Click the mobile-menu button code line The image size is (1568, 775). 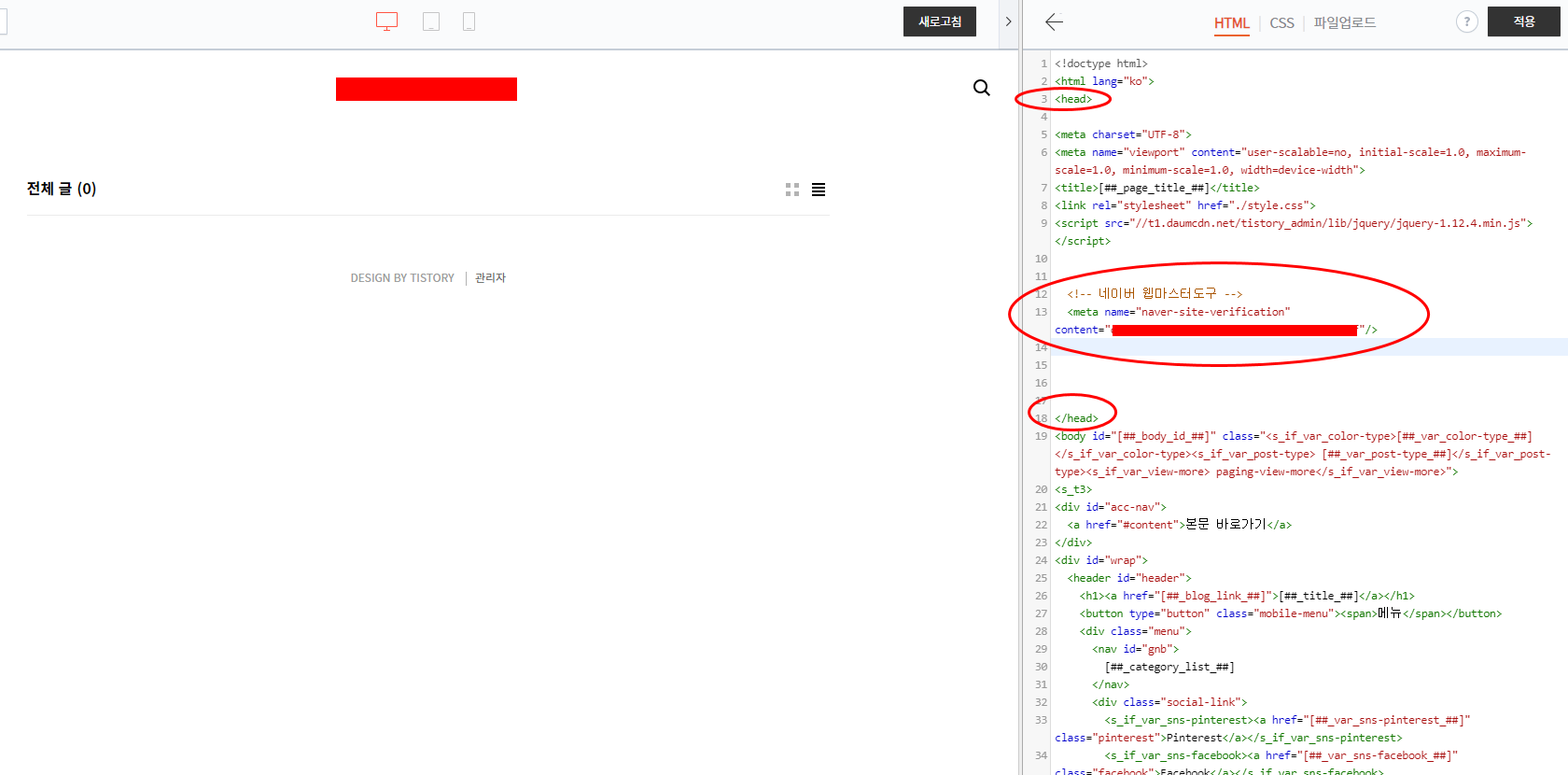coord(1291,613)
